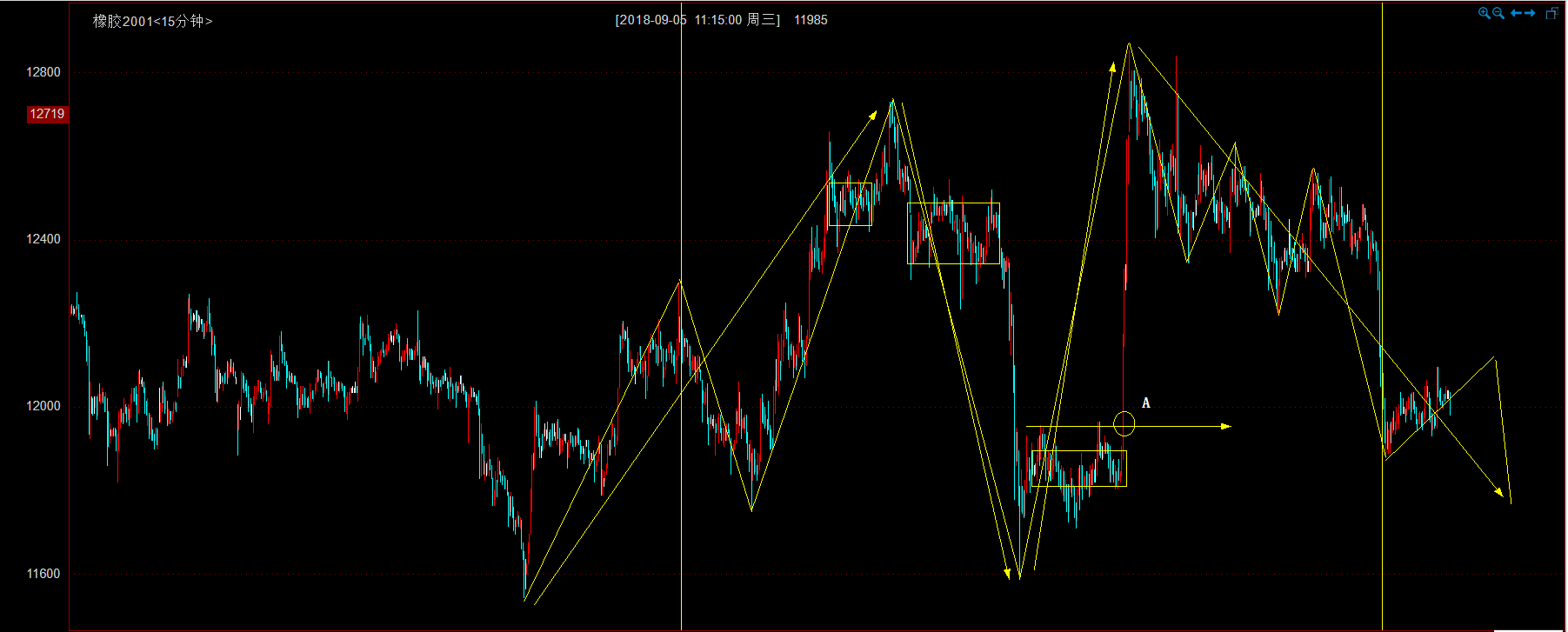Click the restore window overlapping squares icon
Screen dimensions: 1568x632
click(1552, 13)
